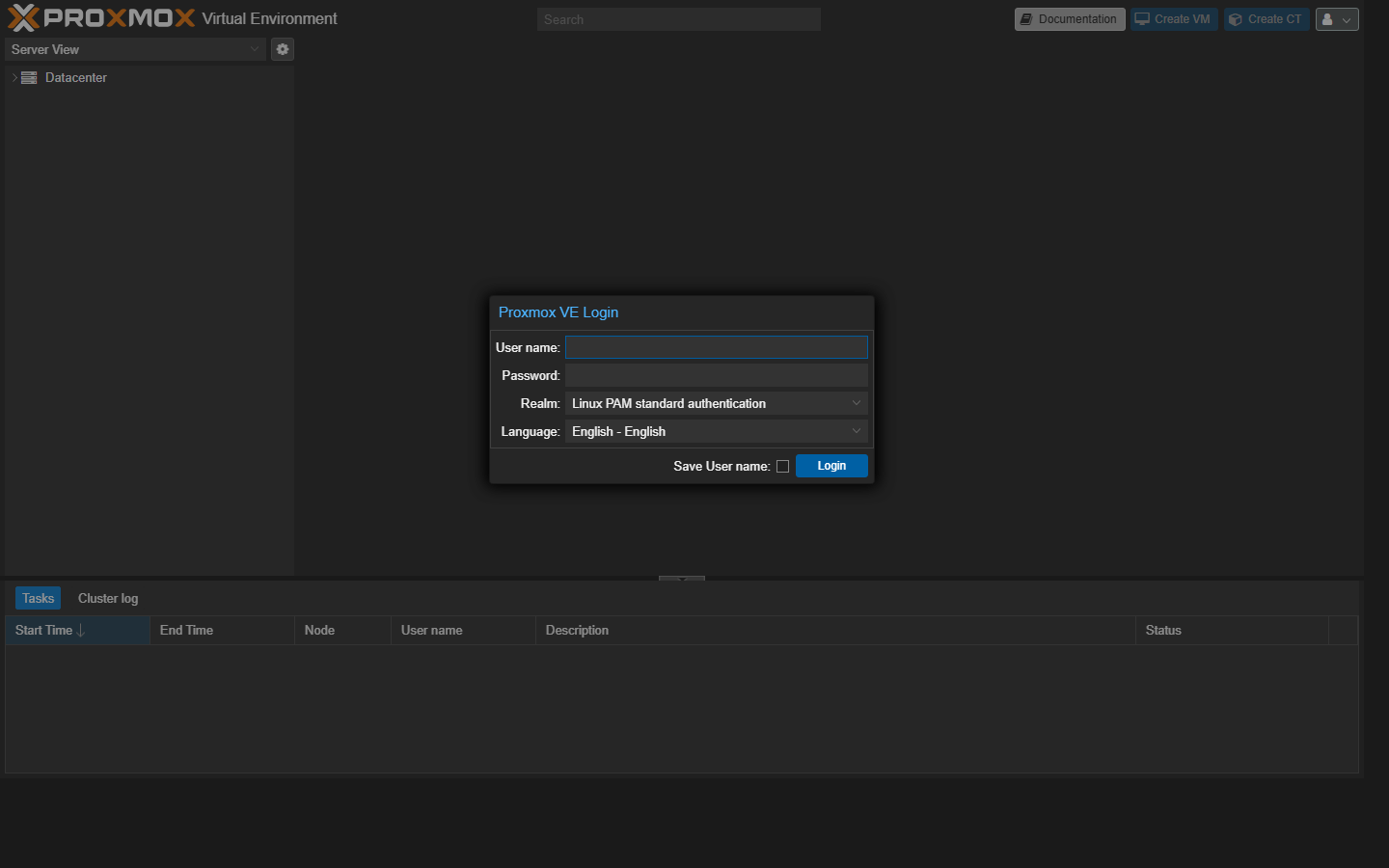Click Create VM button
The width and height of the screenshot is (1389, 868).
click(x=1174, y=19)
